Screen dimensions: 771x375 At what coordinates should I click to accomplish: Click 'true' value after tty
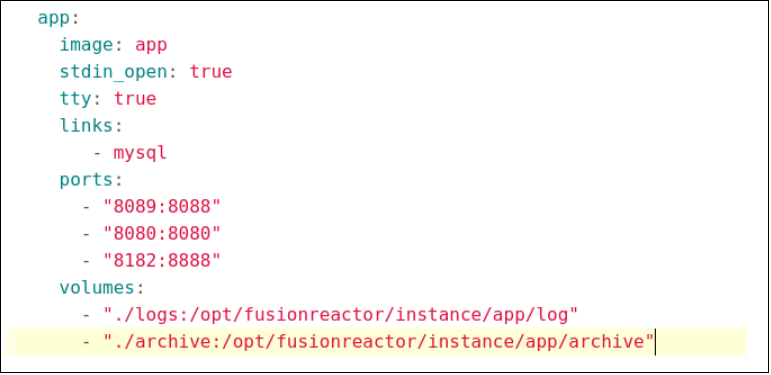pos(135,99)
